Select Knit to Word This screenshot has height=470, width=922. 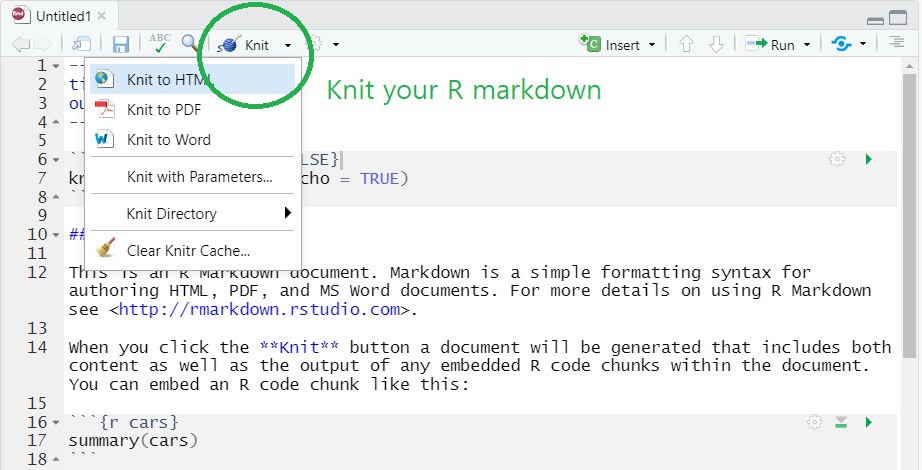[168, 140]
